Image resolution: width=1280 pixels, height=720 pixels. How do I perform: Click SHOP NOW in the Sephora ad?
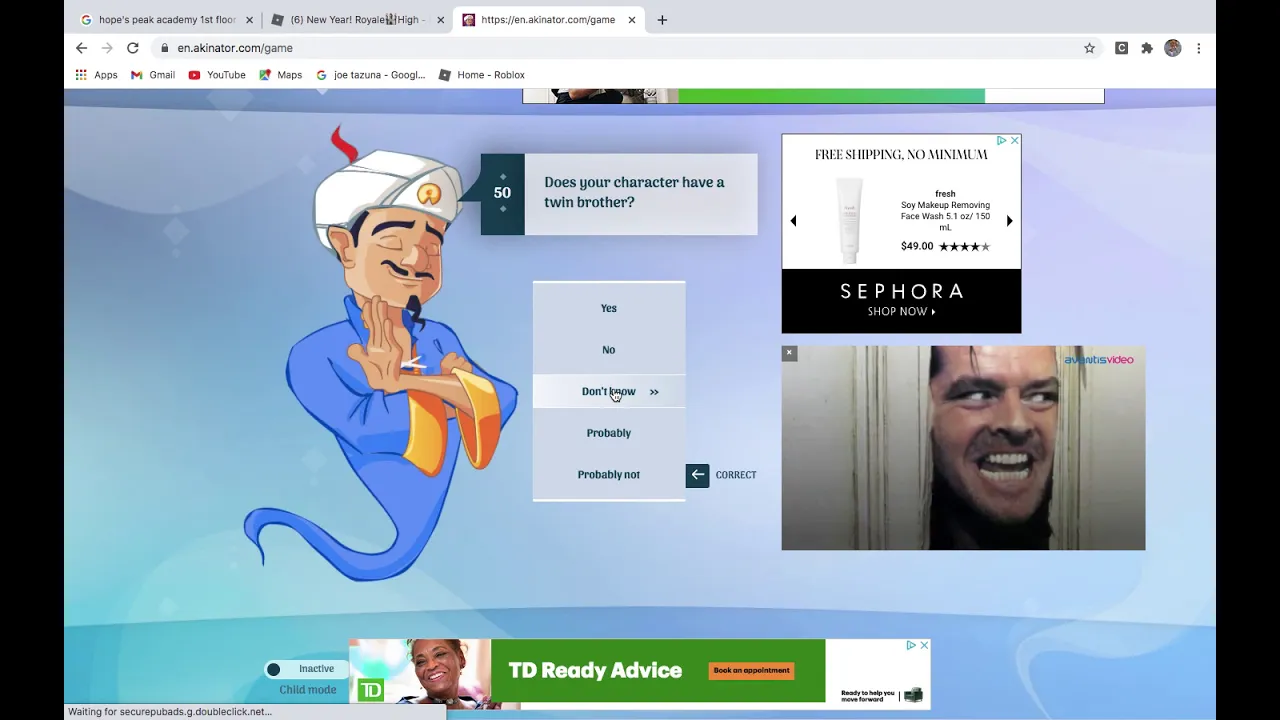click(901, 312)
